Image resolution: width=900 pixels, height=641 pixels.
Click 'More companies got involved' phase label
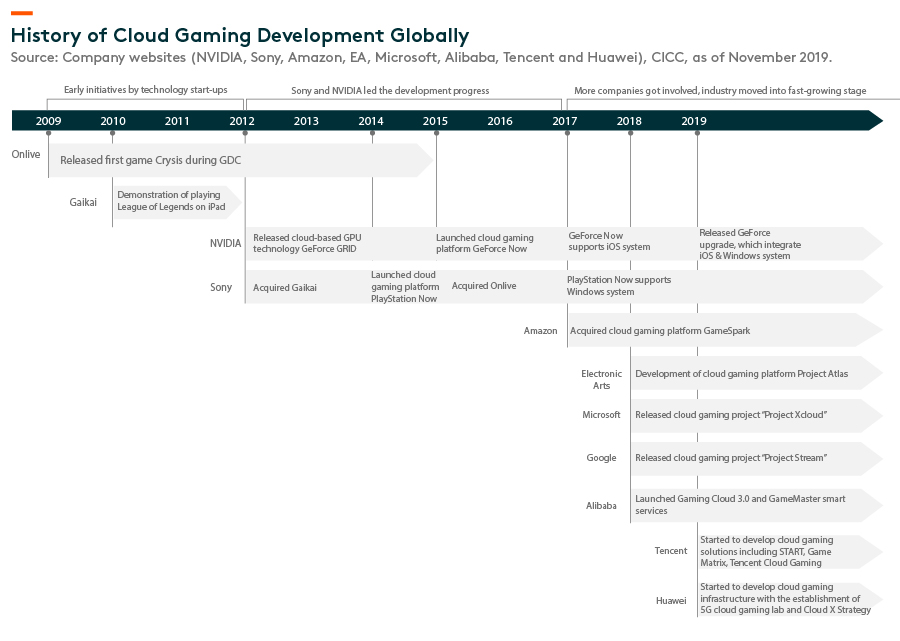click(720, 91)
